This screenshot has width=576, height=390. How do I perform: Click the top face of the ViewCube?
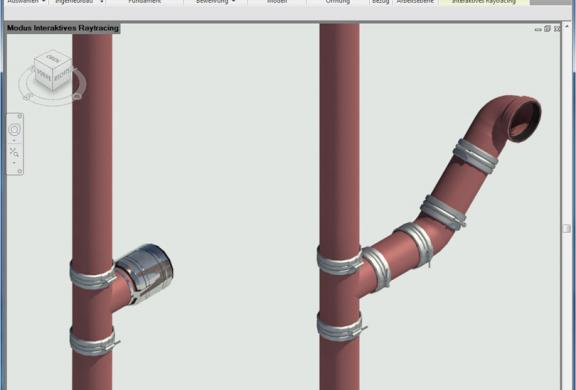coord(53,58)
